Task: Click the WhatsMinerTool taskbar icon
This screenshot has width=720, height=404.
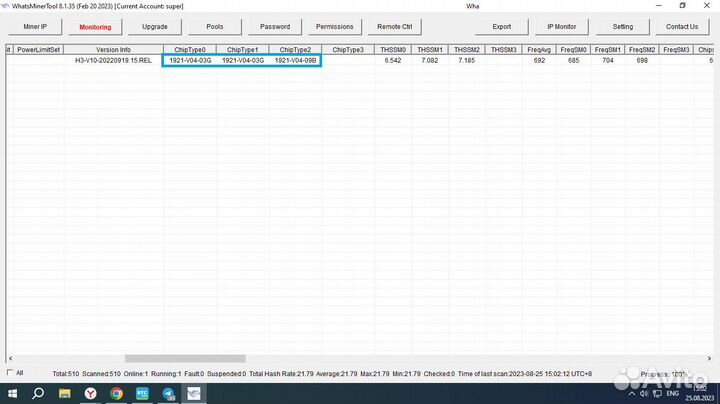Action: click(x=194, y=394)
